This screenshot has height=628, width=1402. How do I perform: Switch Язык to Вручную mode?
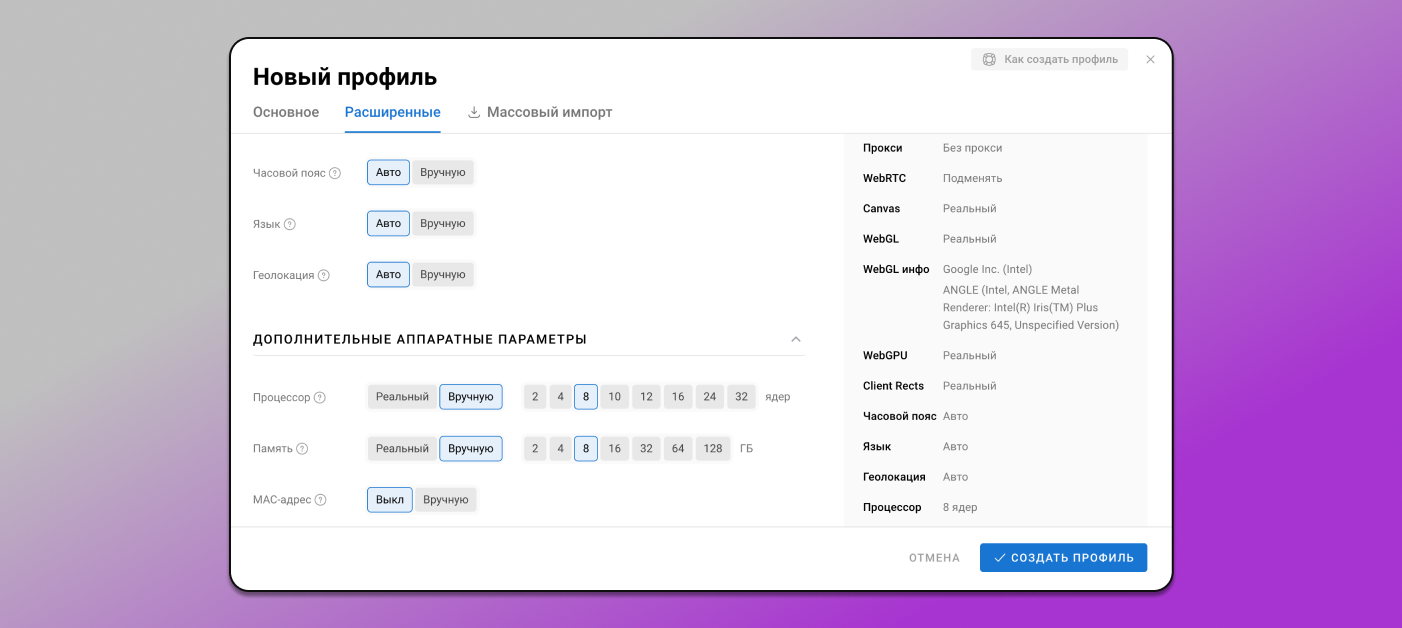coord(443,223)
